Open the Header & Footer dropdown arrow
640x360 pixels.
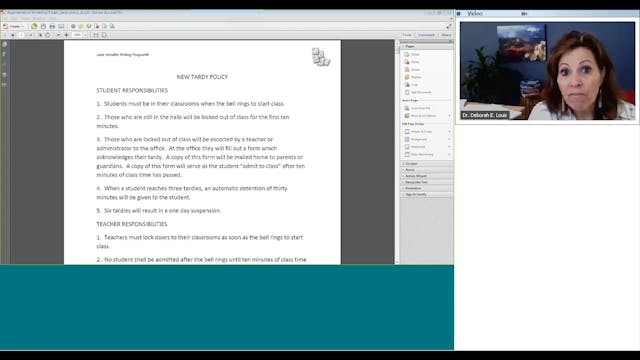449,131
